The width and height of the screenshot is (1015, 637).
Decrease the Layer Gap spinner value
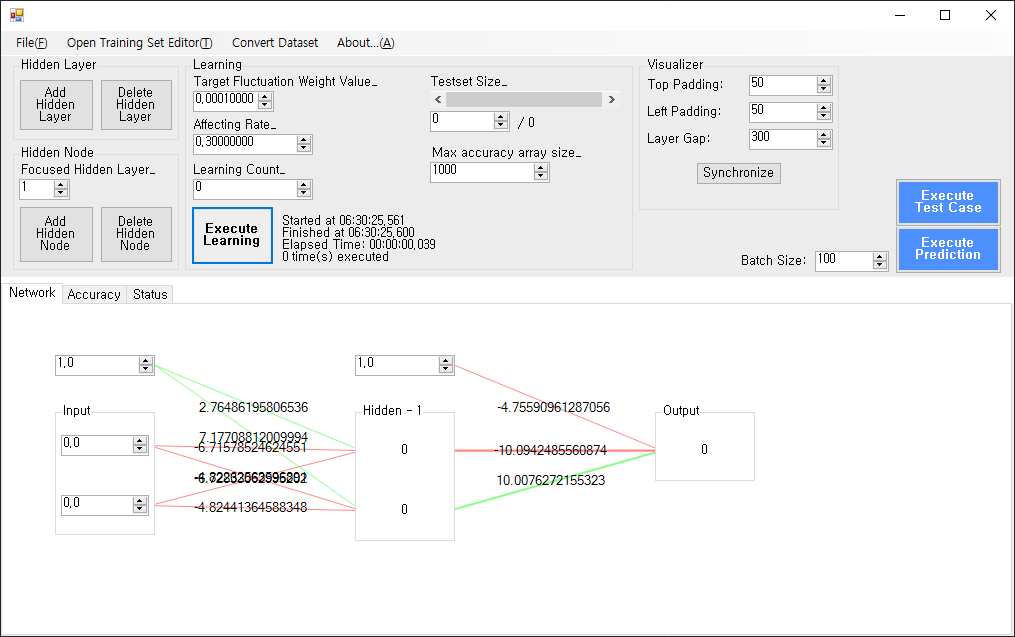tap(824, 143)
